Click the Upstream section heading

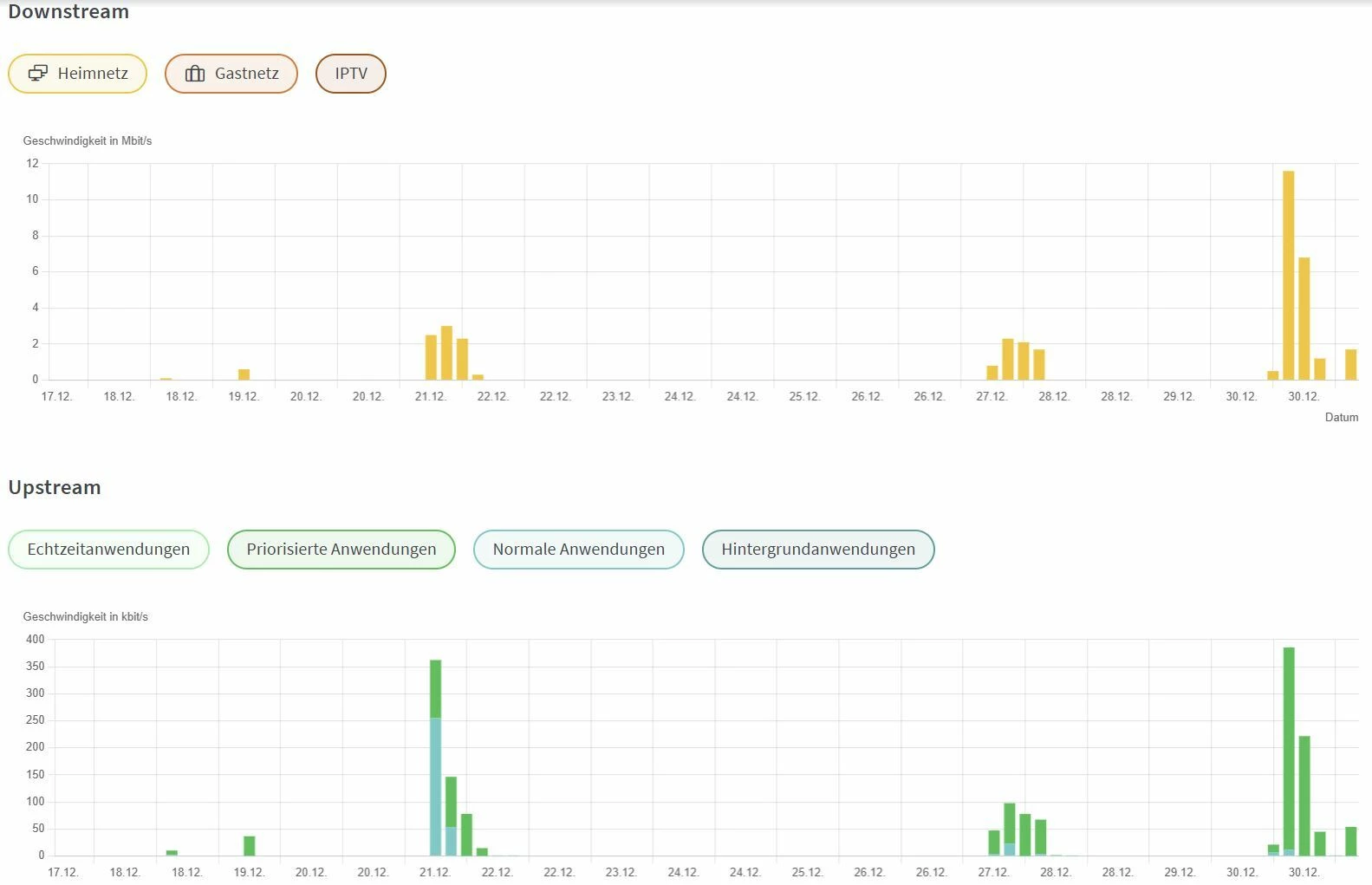pyautogui.click(x=55, y=487)
